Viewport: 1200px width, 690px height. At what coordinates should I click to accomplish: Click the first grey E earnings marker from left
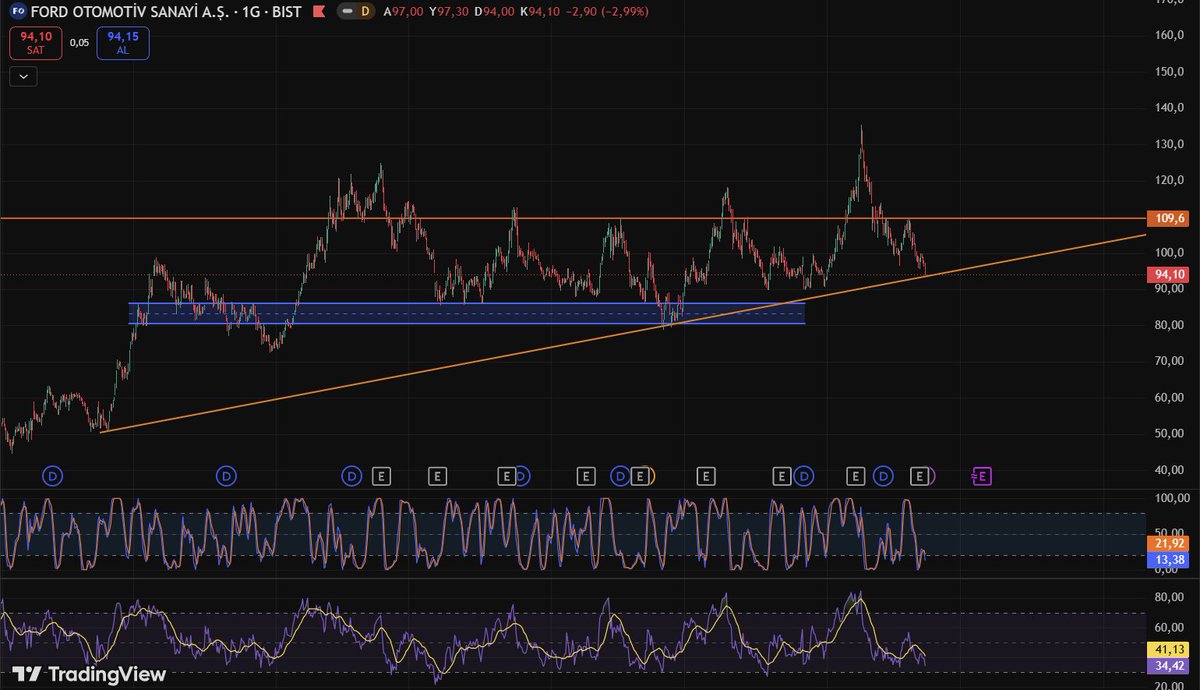(x=380, y=476)
